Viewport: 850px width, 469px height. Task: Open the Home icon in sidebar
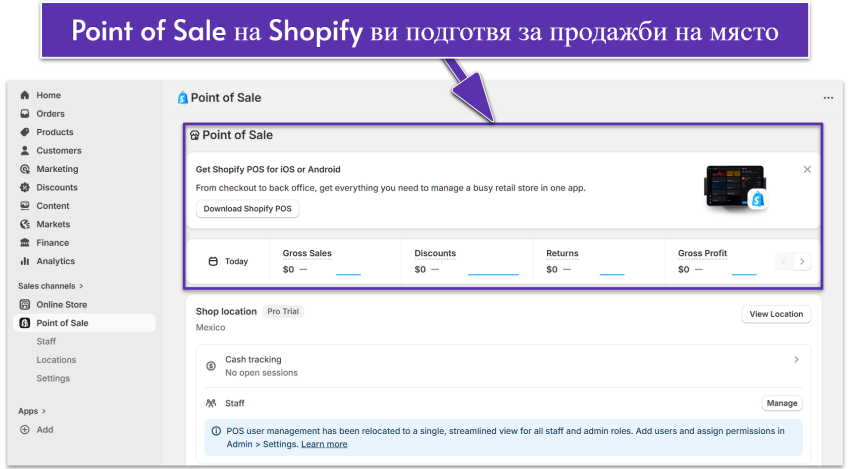(24, 95)
